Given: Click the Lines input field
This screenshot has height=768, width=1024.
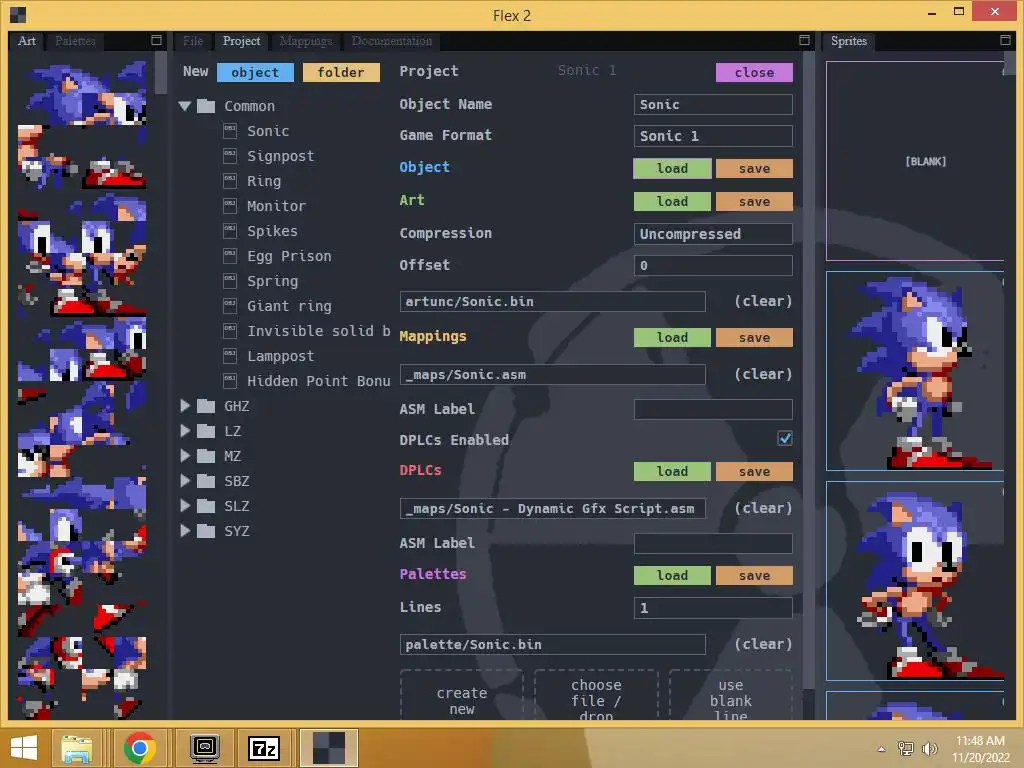Looking at the screenshot, I should [x=713, y=607].
